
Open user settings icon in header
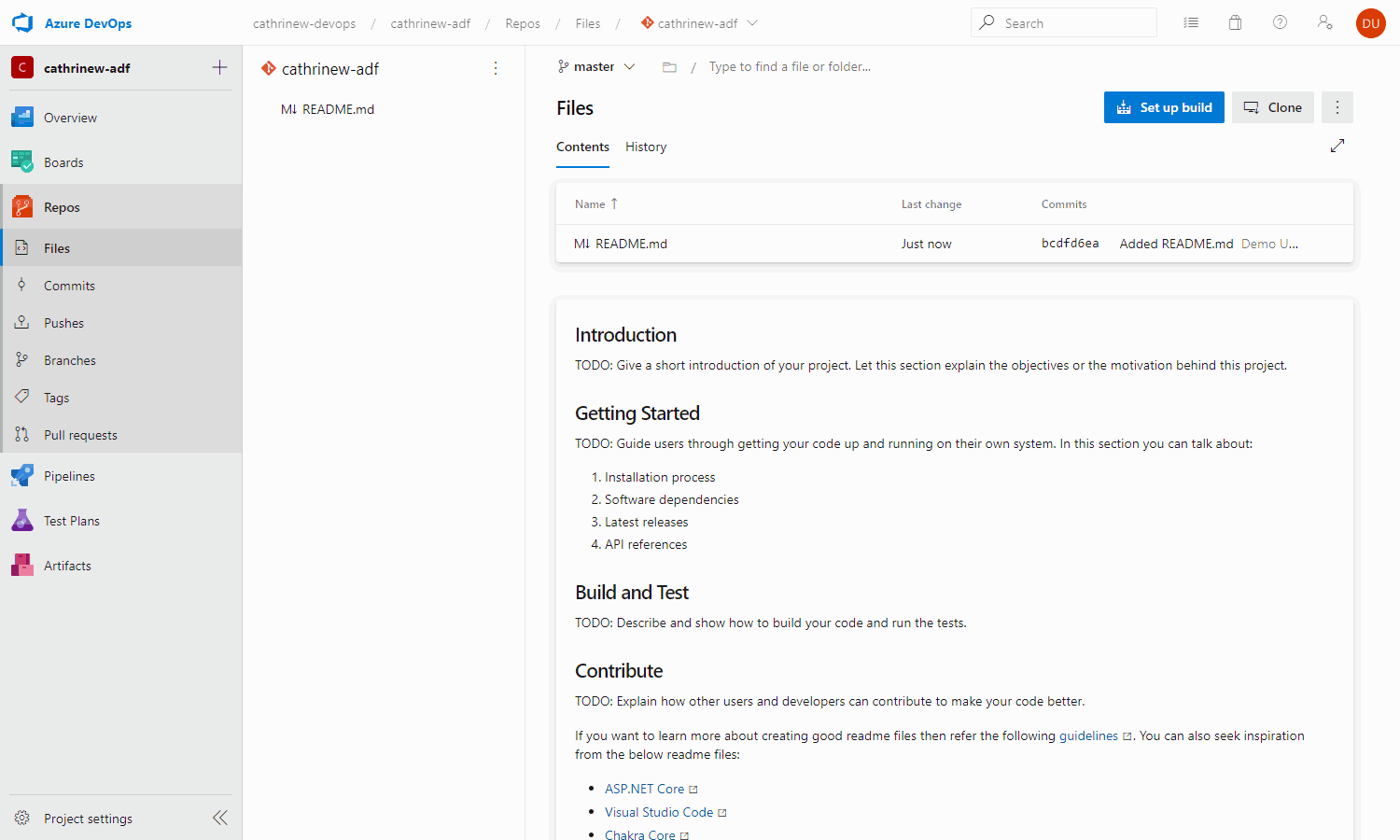point(1324,22)
